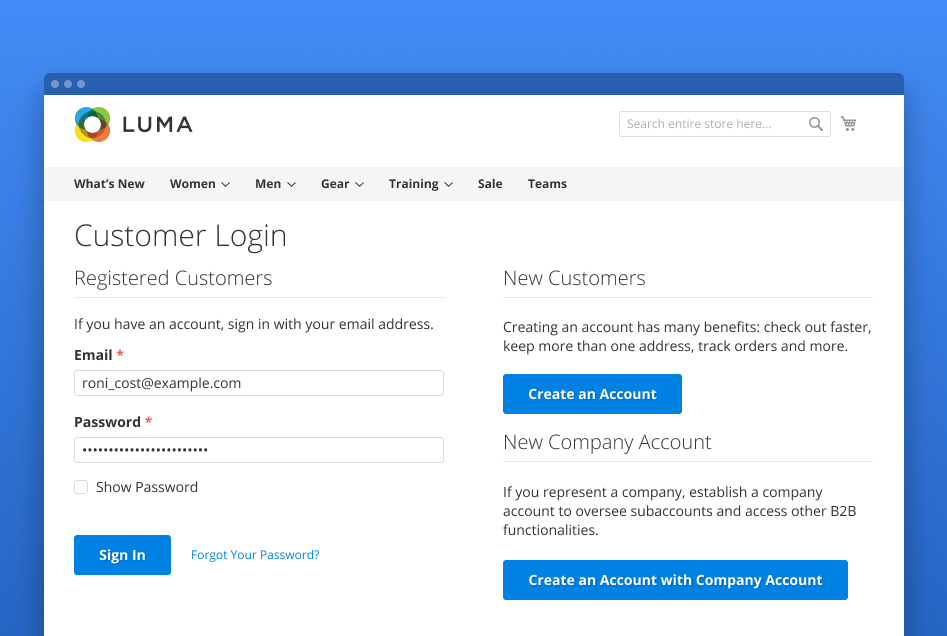
Task: Open the Sale menu item
Action: pos(489,184)
